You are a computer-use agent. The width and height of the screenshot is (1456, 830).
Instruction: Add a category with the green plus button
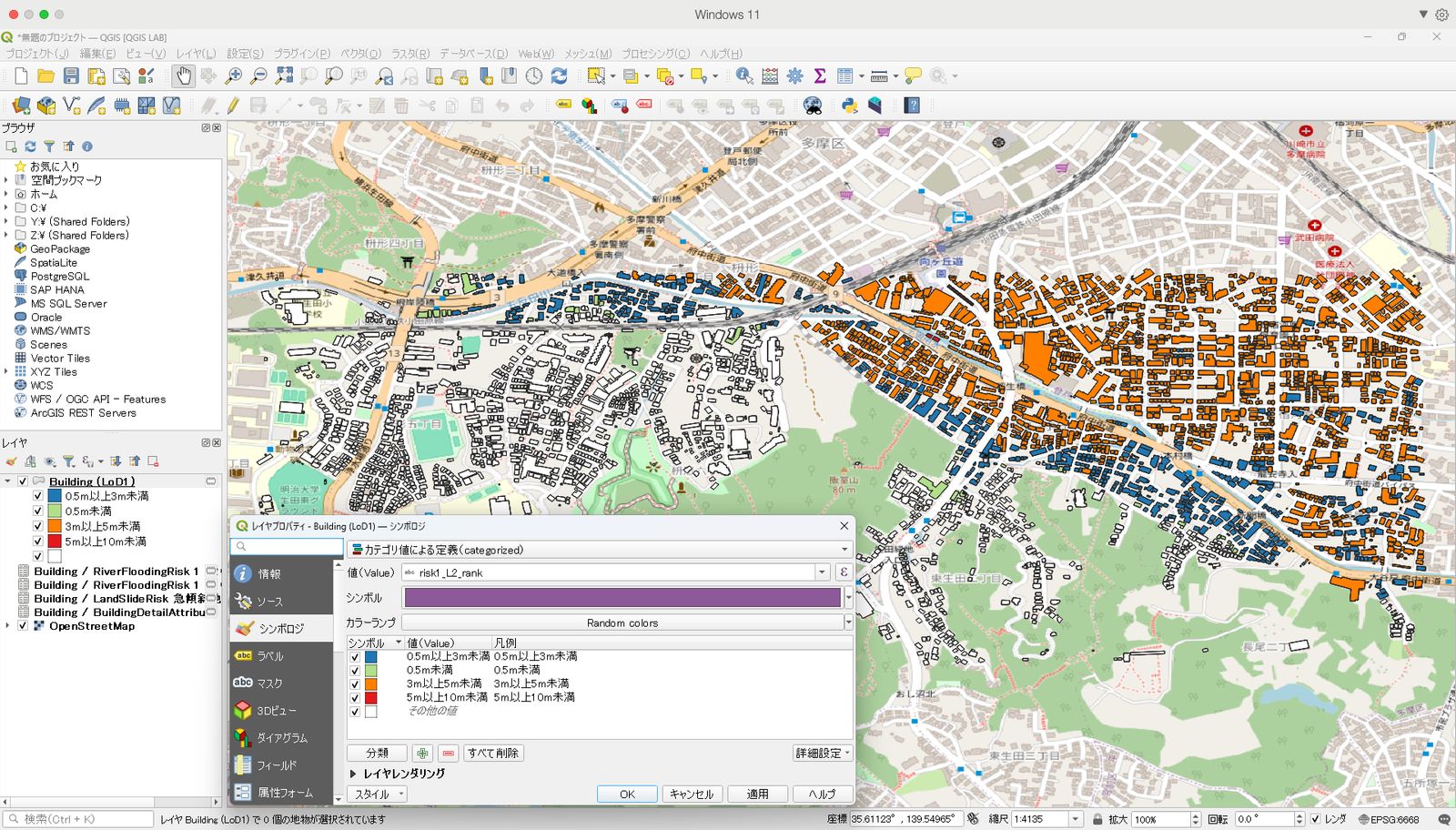click(x=422, y=754)
